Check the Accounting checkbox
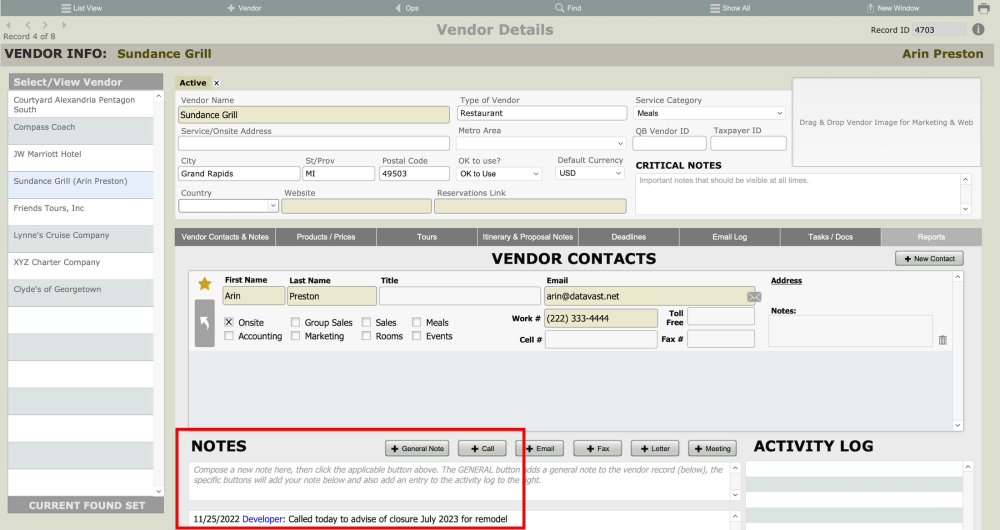 click(x=229, y=335)
